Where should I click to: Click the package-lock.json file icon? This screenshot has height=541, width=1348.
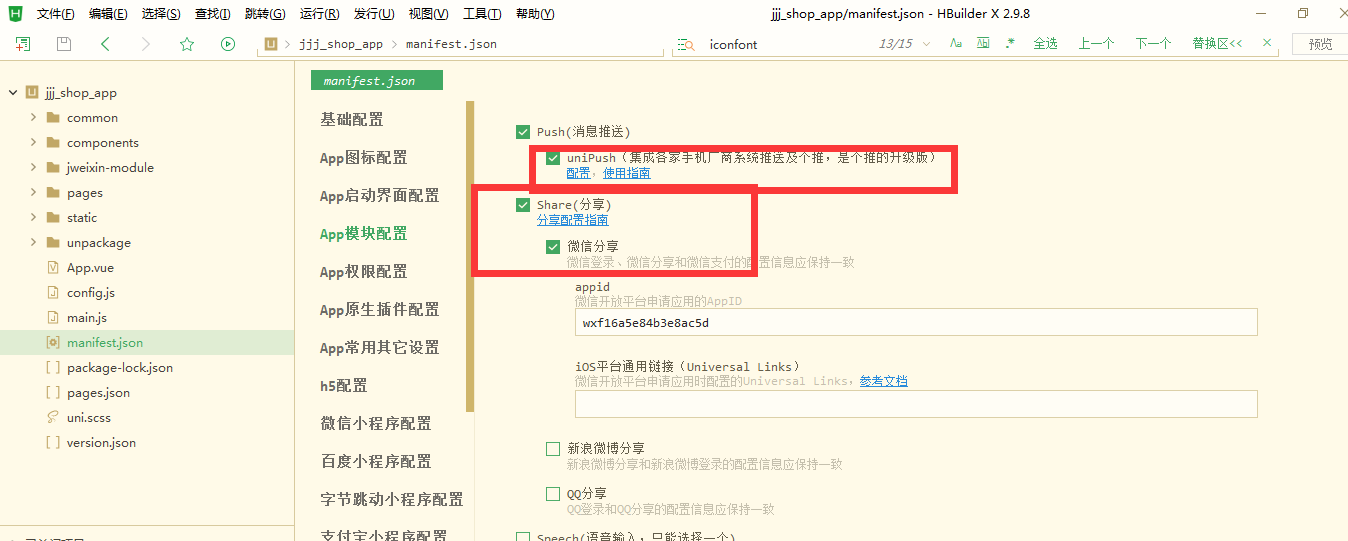(x=53, y=368)
